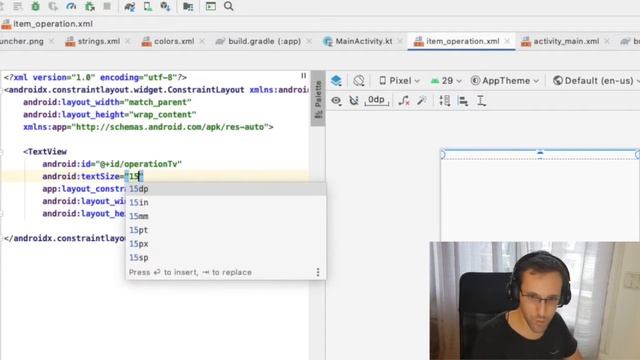Click the android:id operationTv attribute line
Image resolution: width=640 pixels, height=360 pixels.
112,164
